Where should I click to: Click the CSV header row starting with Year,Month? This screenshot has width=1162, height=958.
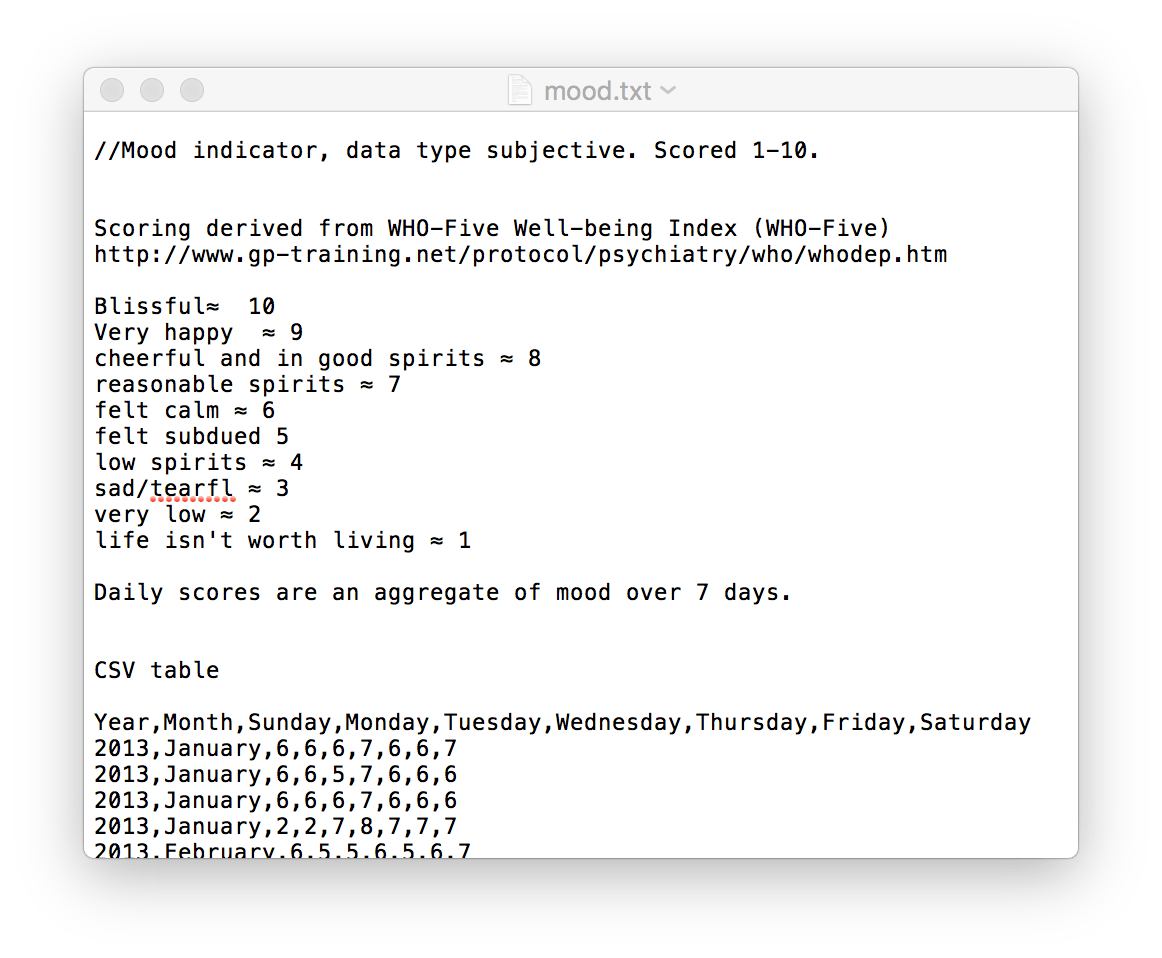562,722
